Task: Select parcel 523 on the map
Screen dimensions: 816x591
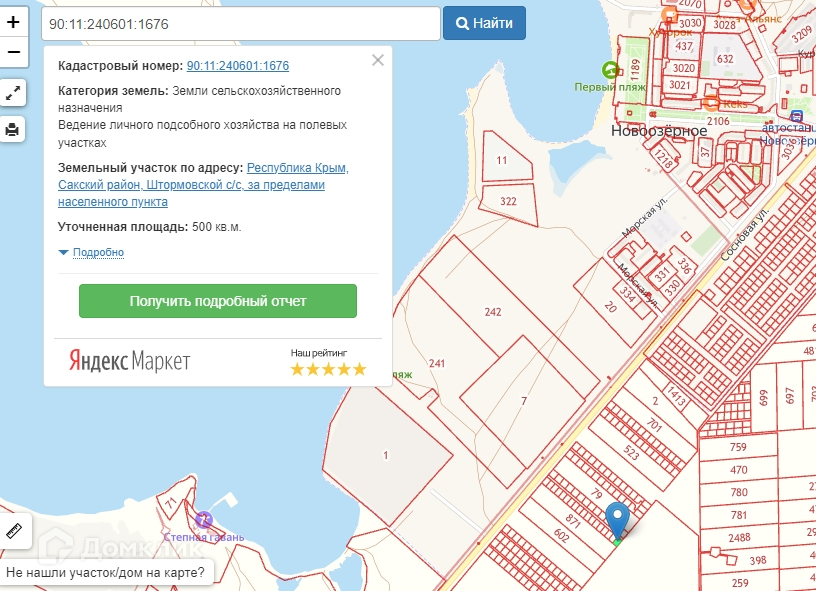Action: coord(631,453)
